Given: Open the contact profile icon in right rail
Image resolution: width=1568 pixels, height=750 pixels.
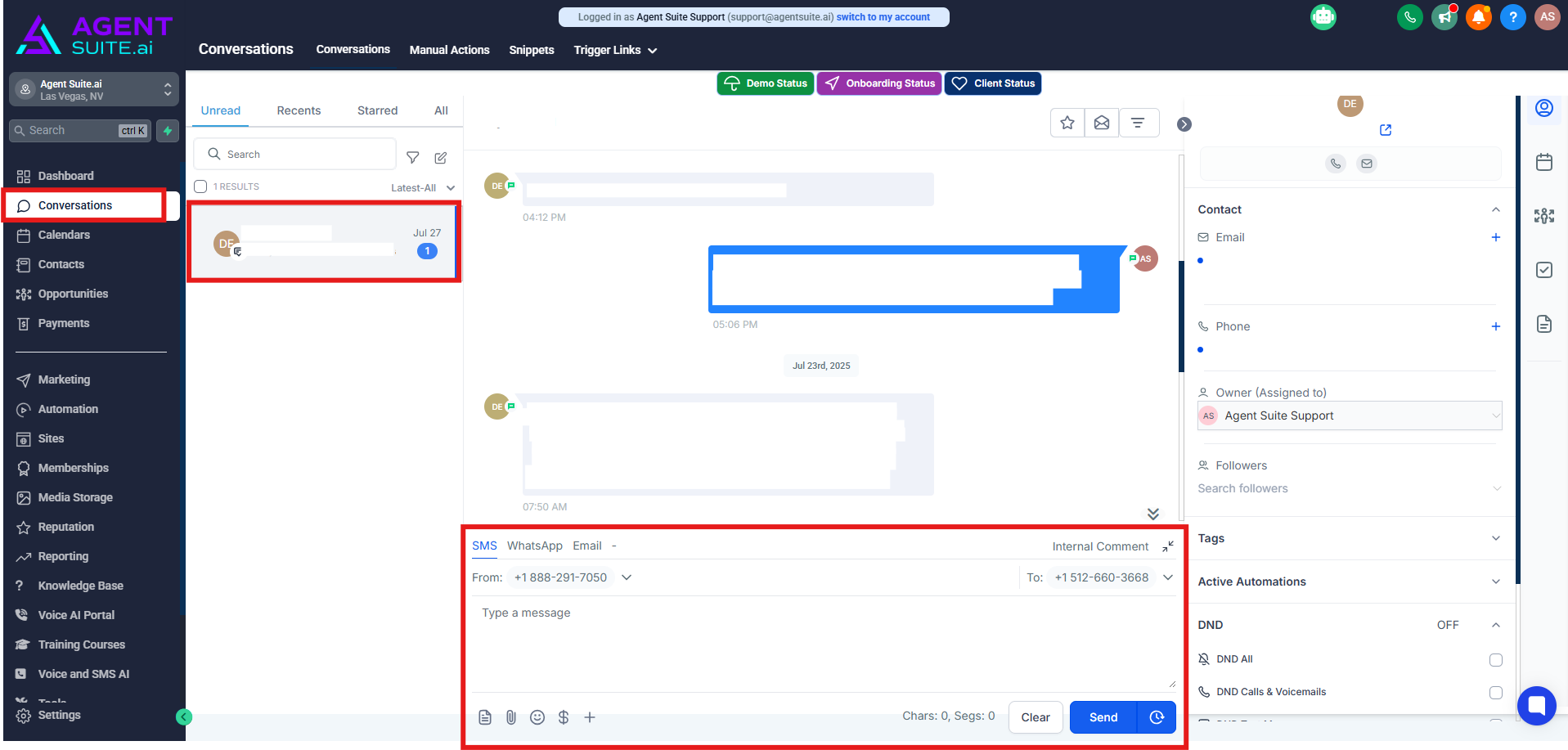Looking at the screenshot, I should coord(1544,108).
